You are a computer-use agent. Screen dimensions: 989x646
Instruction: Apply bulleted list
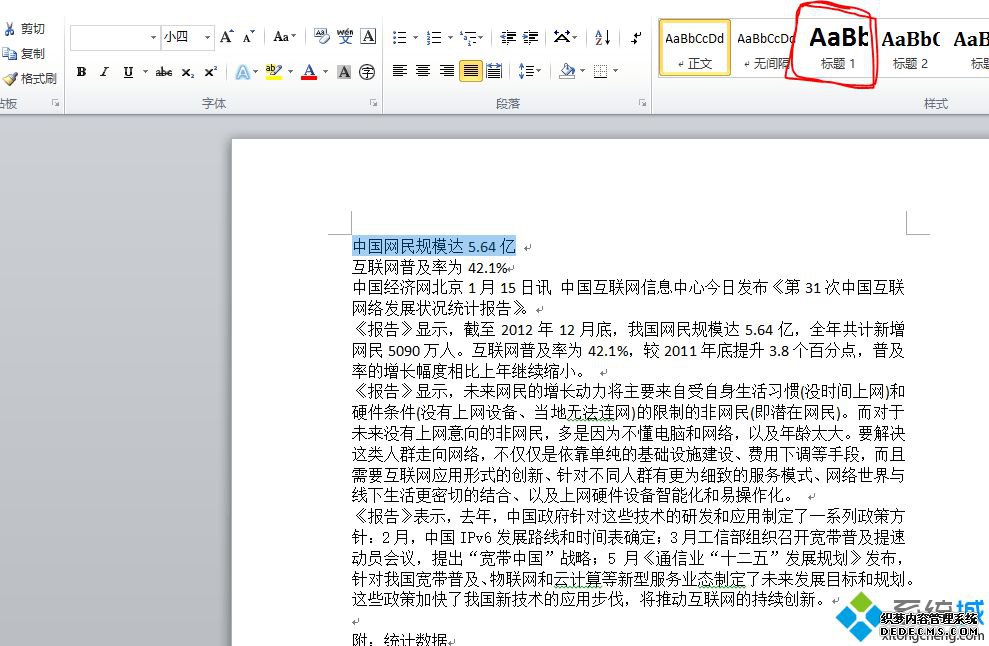click(x=399, y=38)
